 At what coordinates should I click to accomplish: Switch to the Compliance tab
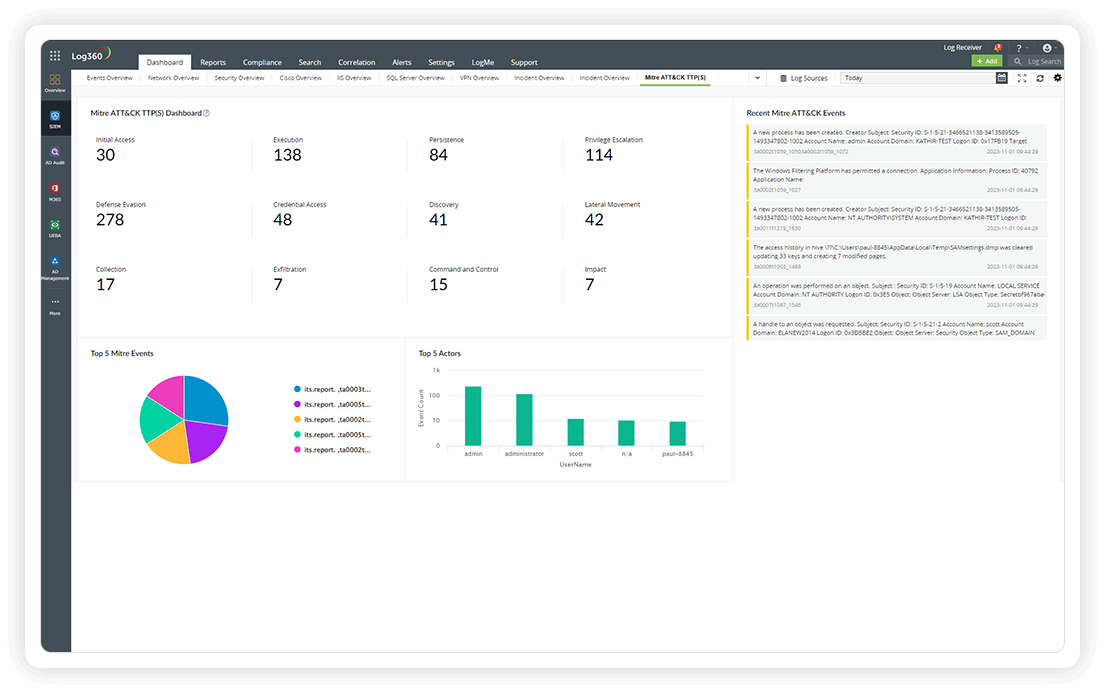pos(262,62)
